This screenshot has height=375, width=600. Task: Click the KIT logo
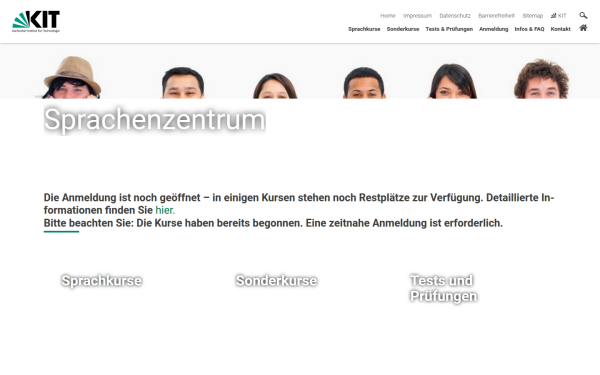[x=36, y=21]
